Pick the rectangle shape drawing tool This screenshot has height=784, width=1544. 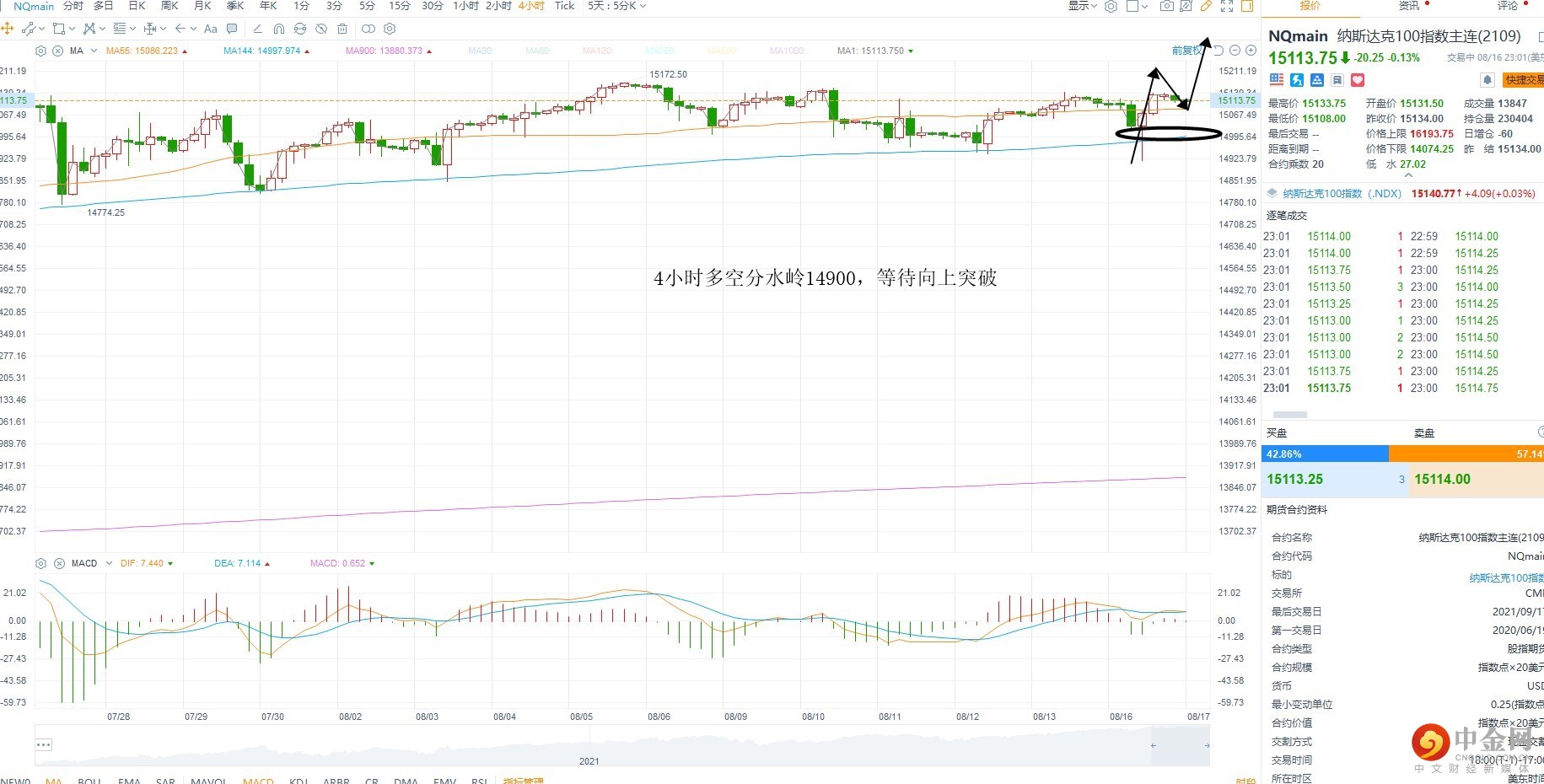coord(58,29)
